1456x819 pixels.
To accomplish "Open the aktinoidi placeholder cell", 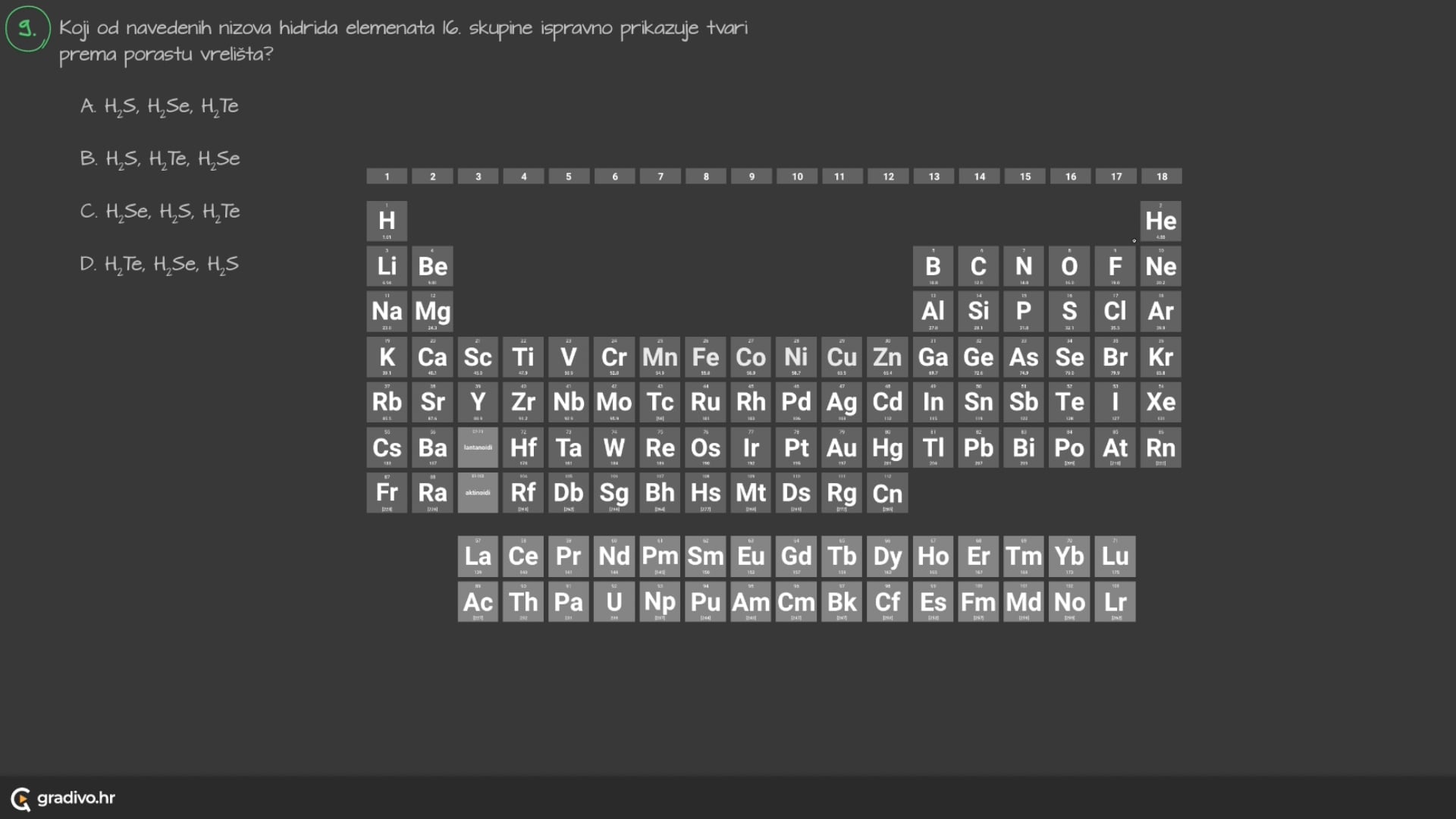I will pos(478,493).
